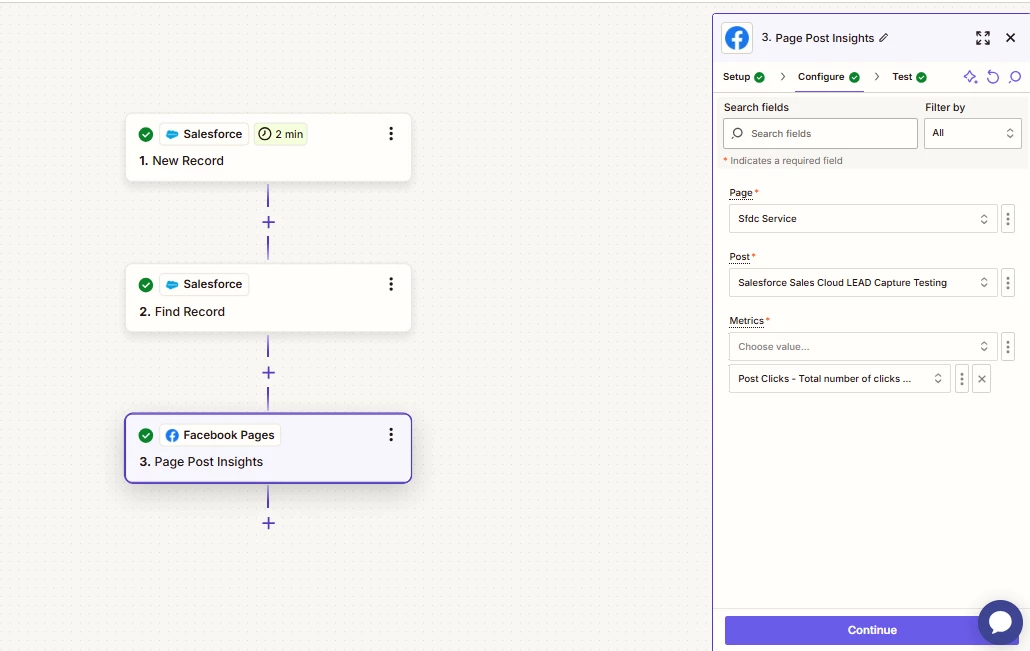Select the 3. Page Post Insights step card
Screen dimensions: 1030x651
(x=268, y=448)
